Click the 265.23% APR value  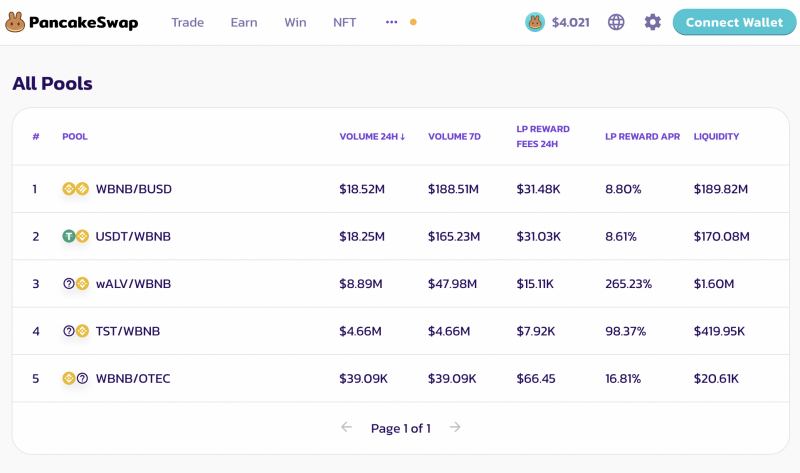click(x=629, y=284)
